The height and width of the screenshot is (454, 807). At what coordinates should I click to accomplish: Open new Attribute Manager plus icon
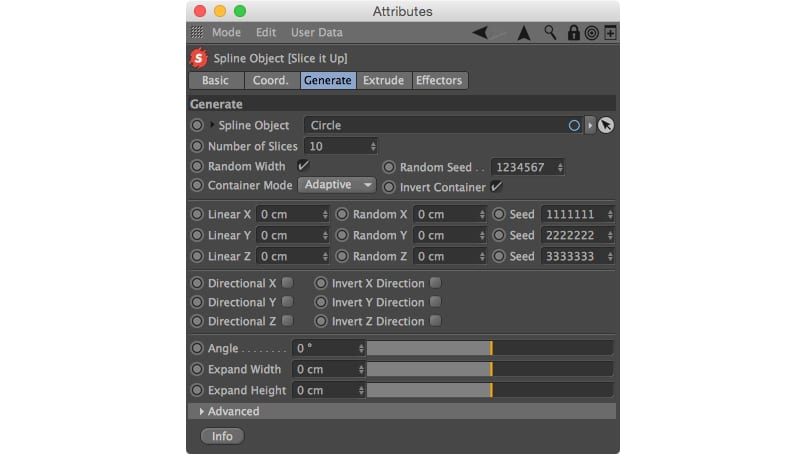tap(610, 33)
